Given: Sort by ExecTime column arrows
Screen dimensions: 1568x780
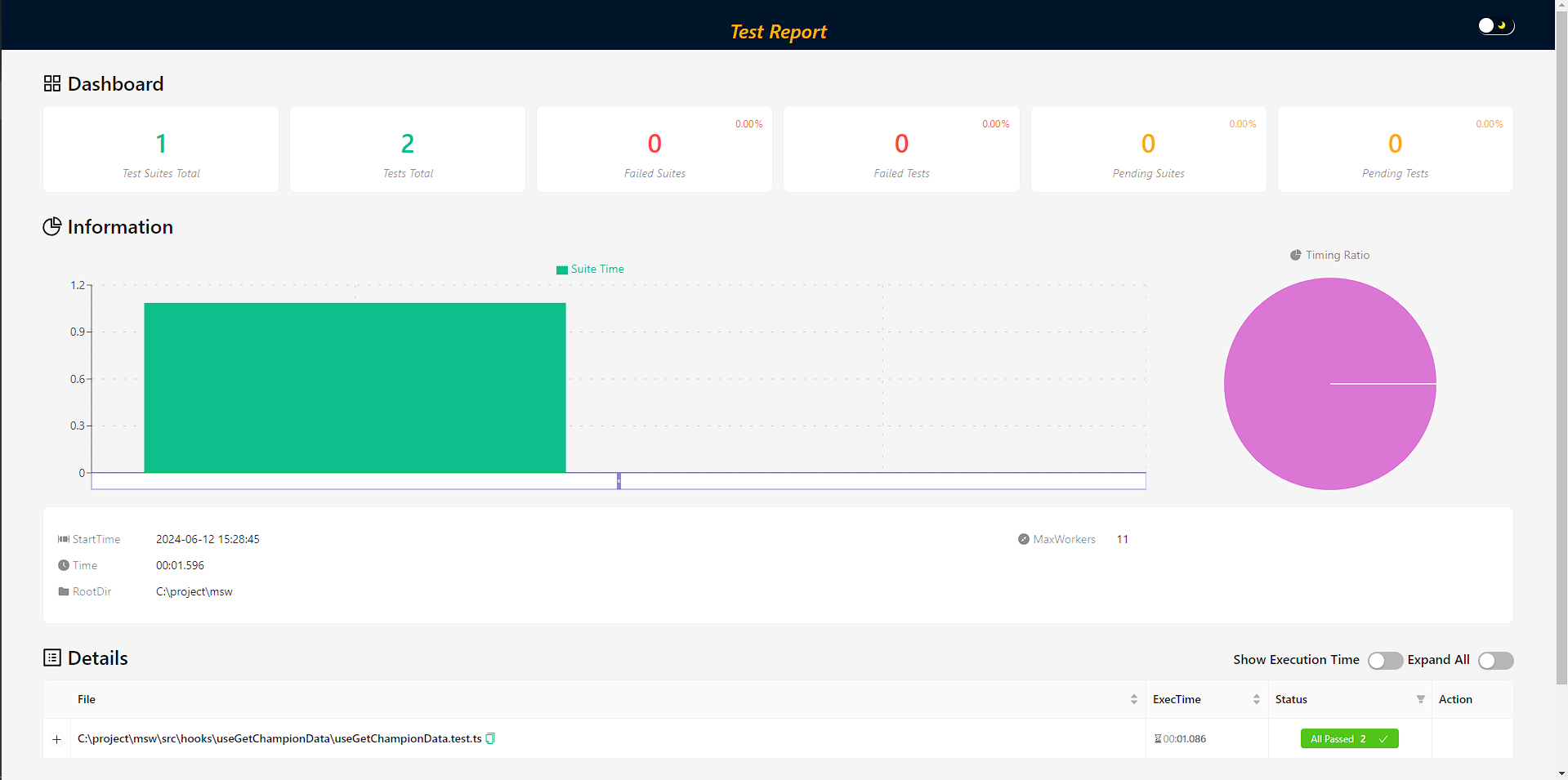Looking at the screenshot, I should click(x=1257, y=699).
